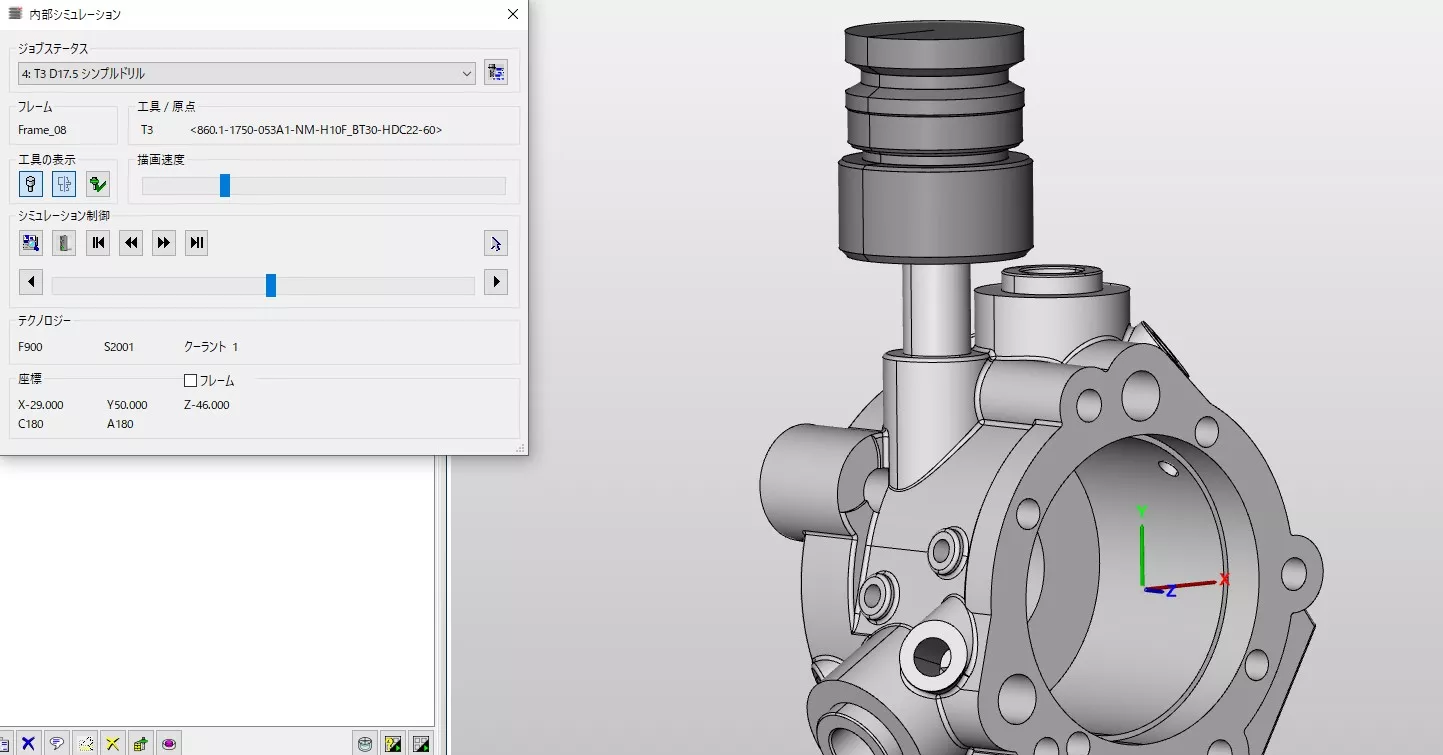
Task: Click the yellow X icon on bottom toolbar
Action: (x=112, y=743)
